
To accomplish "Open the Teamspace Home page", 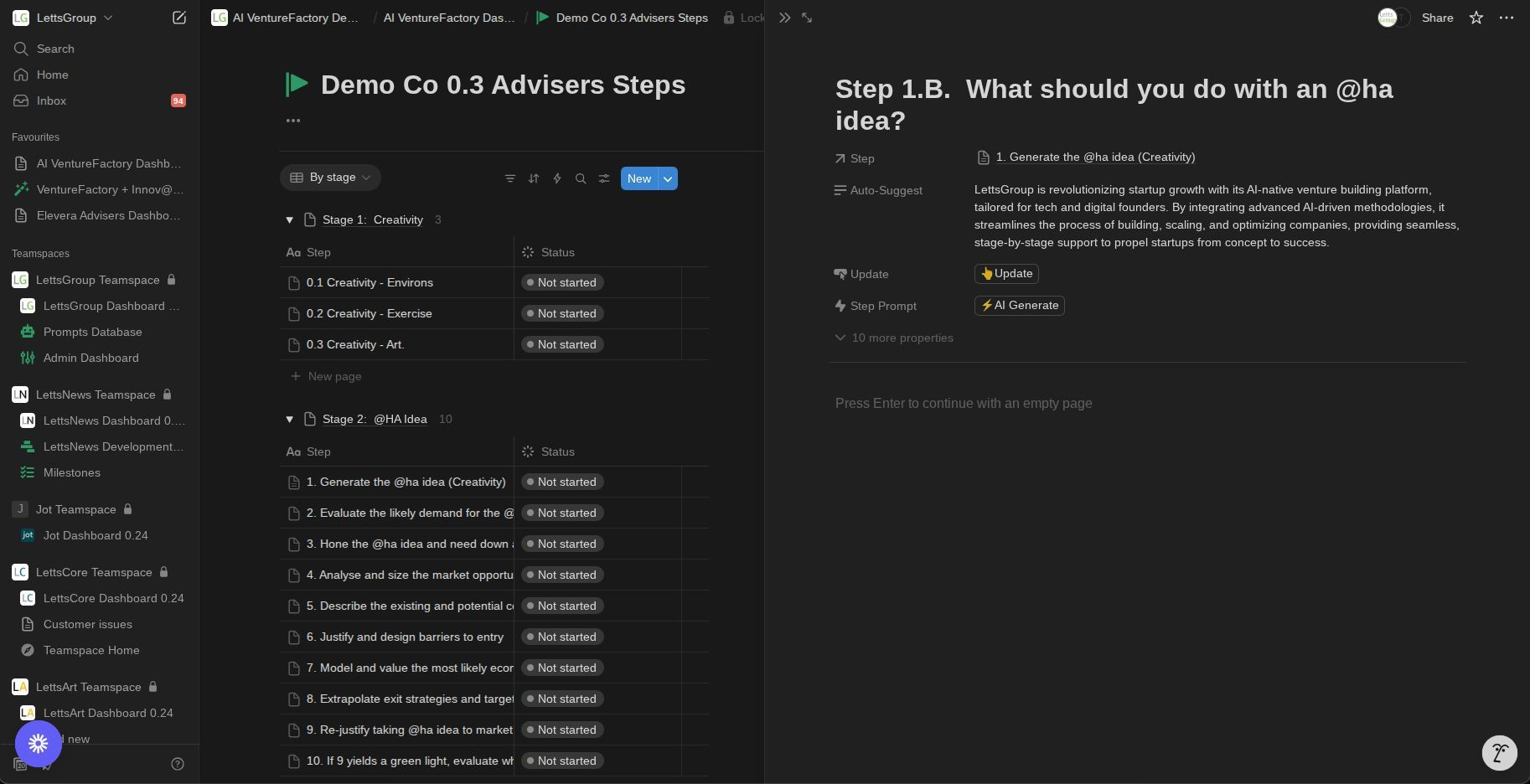I will [x=100, y=650].
